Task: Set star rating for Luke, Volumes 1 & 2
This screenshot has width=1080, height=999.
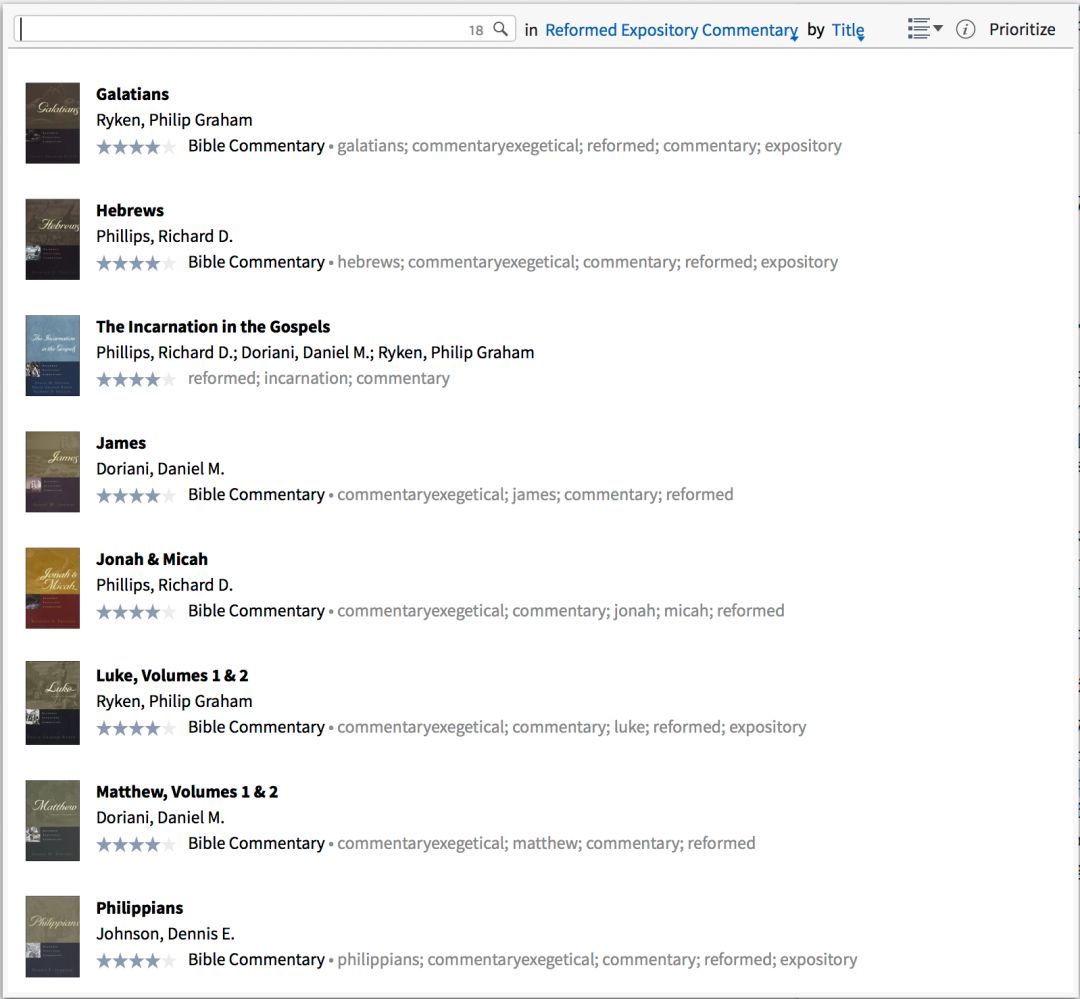Action: [136, 728]
